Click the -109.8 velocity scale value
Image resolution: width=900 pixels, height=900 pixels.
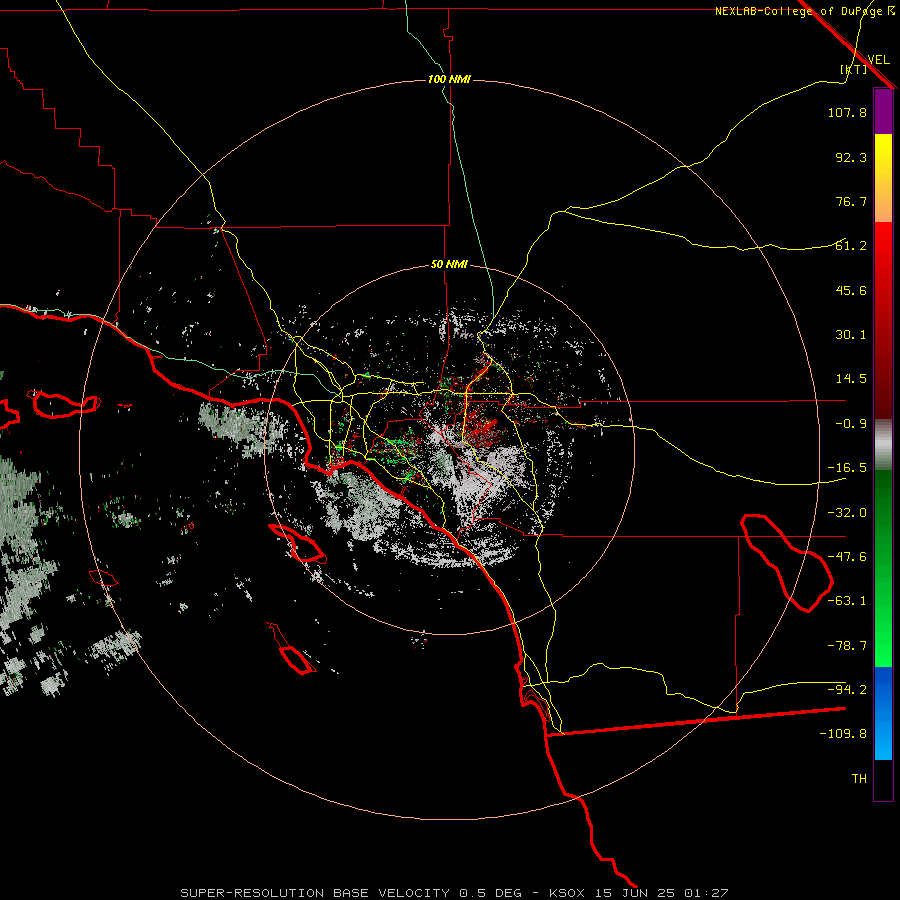point(843,734)
